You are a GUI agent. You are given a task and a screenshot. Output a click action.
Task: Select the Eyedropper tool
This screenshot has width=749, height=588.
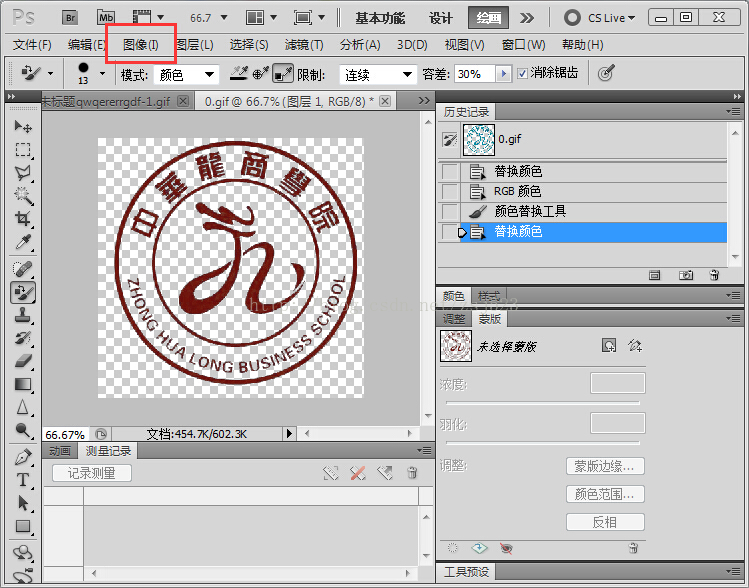tap(22, 242)
